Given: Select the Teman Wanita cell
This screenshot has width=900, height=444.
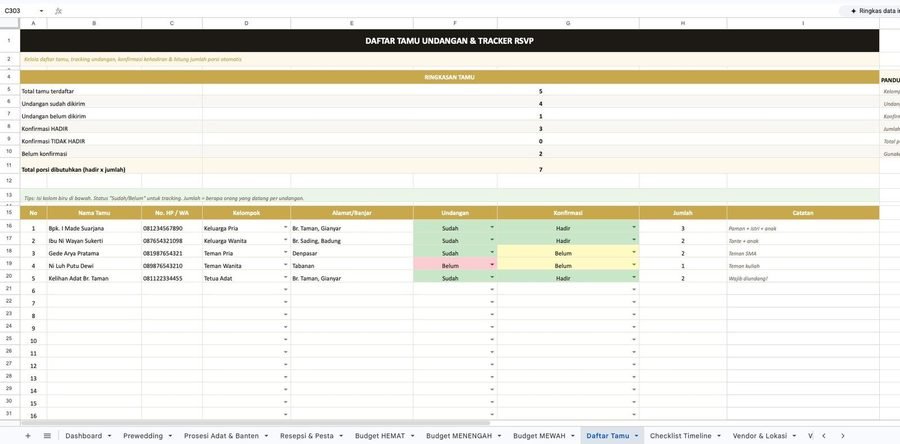Looking at the screenshot, I should point(246,266).
